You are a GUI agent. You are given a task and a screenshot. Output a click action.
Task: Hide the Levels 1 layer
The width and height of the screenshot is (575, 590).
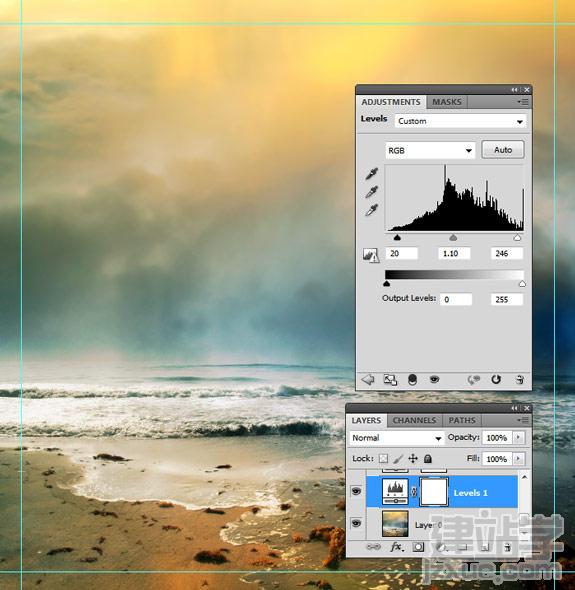(x=356, y=491)
